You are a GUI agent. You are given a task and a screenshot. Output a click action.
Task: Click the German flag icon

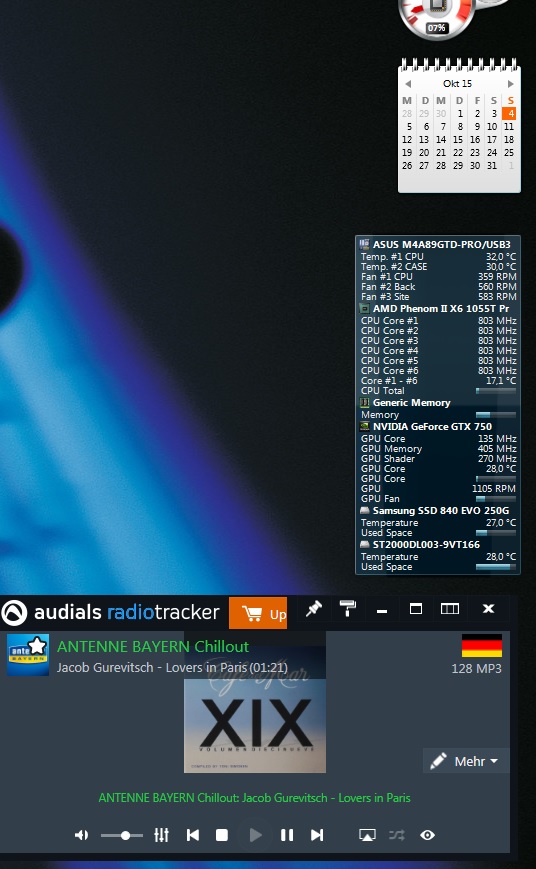482,646
